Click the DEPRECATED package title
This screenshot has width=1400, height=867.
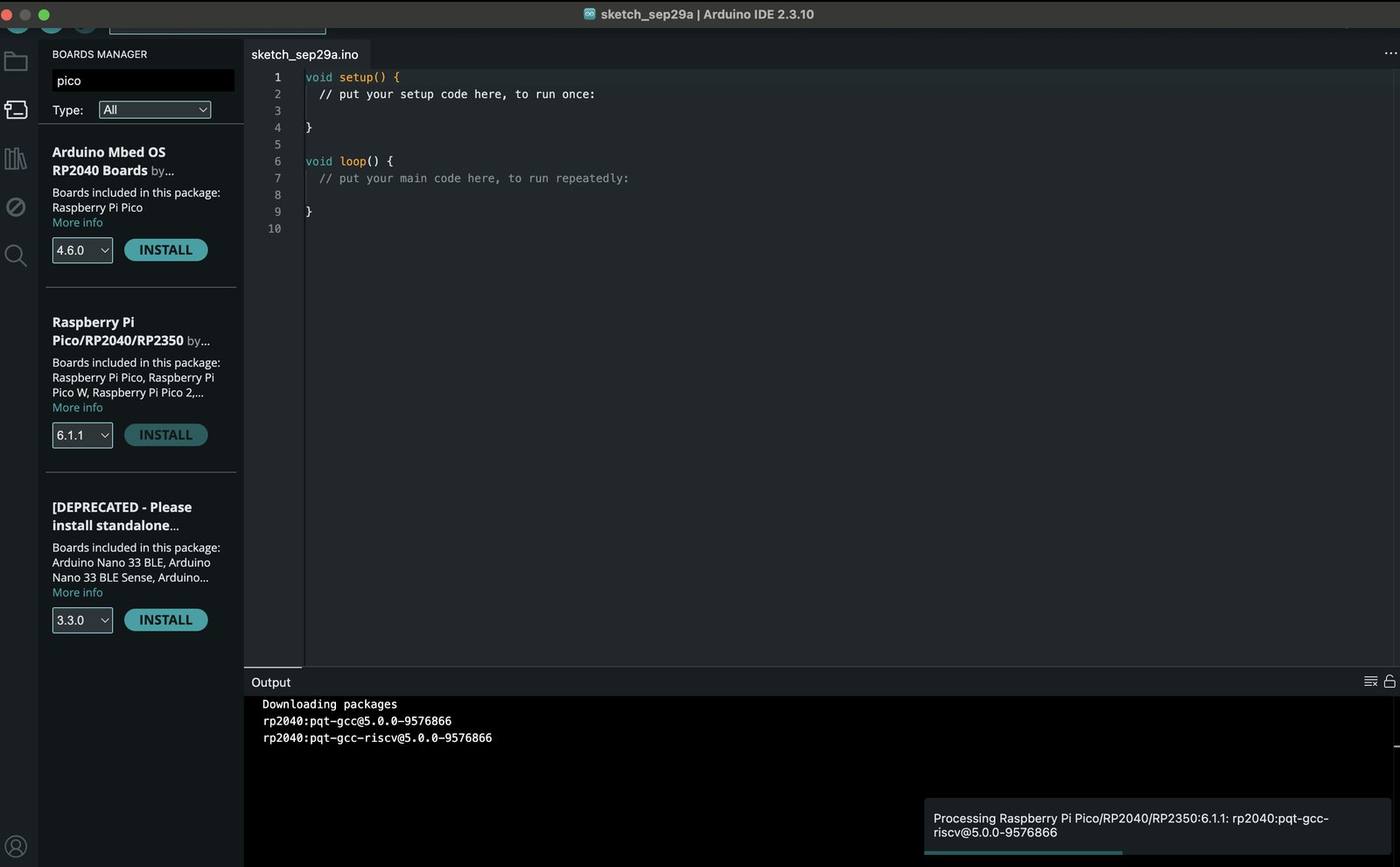click(122, 516)
